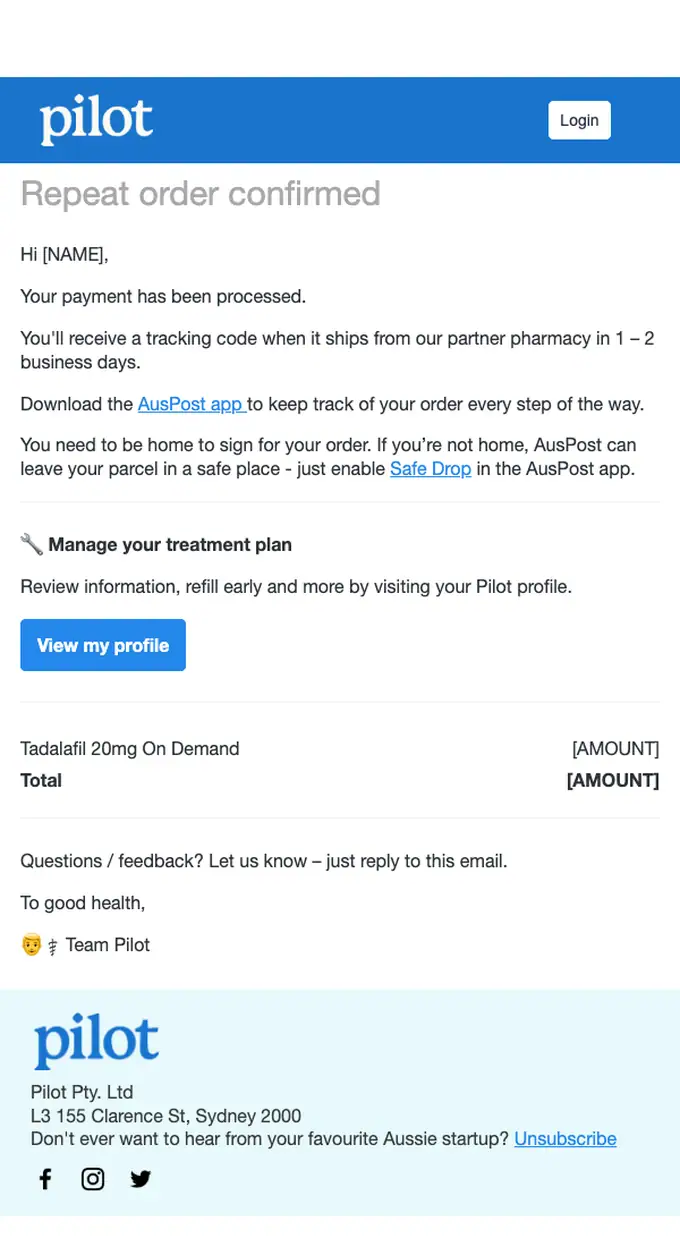Viewport: 680px width, 1238px height.
Task: Open the Safe Drop link
Action: [x=430, y=468]
